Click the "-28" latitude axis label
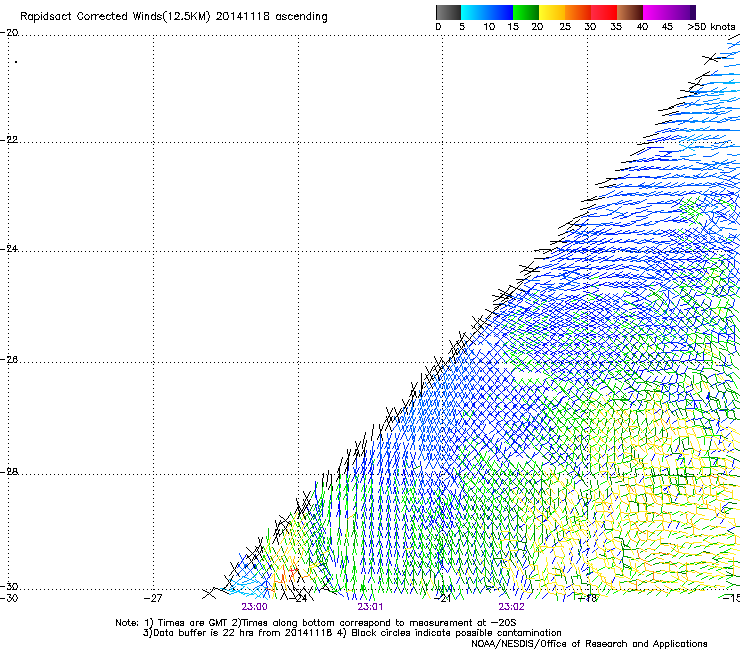This screenshot has height=650, width=740. click(9, 472)
